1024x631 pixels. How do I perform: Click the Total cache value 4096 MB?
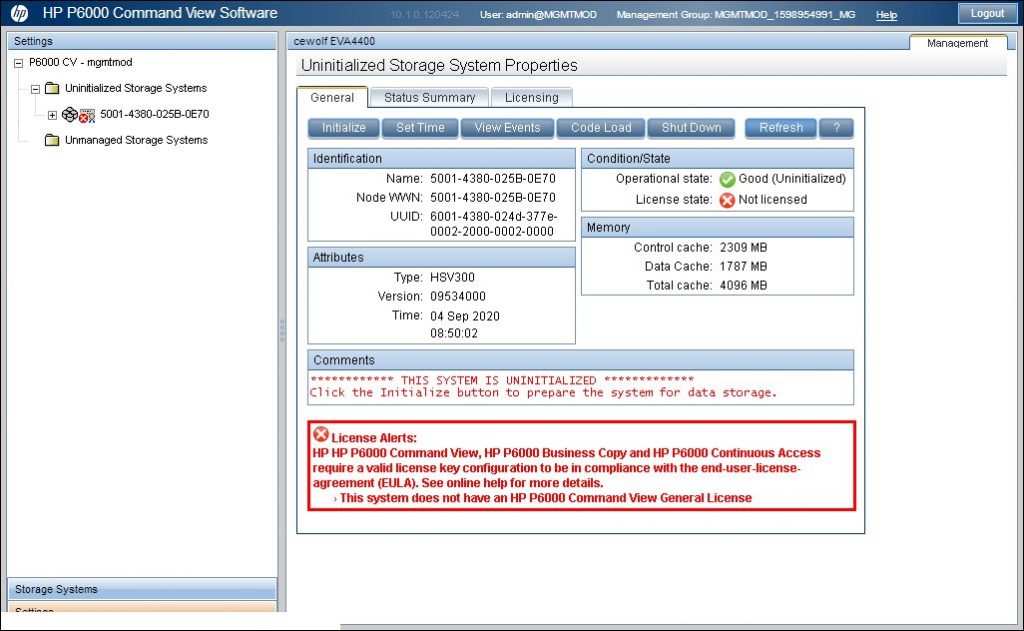pos(743,285)
